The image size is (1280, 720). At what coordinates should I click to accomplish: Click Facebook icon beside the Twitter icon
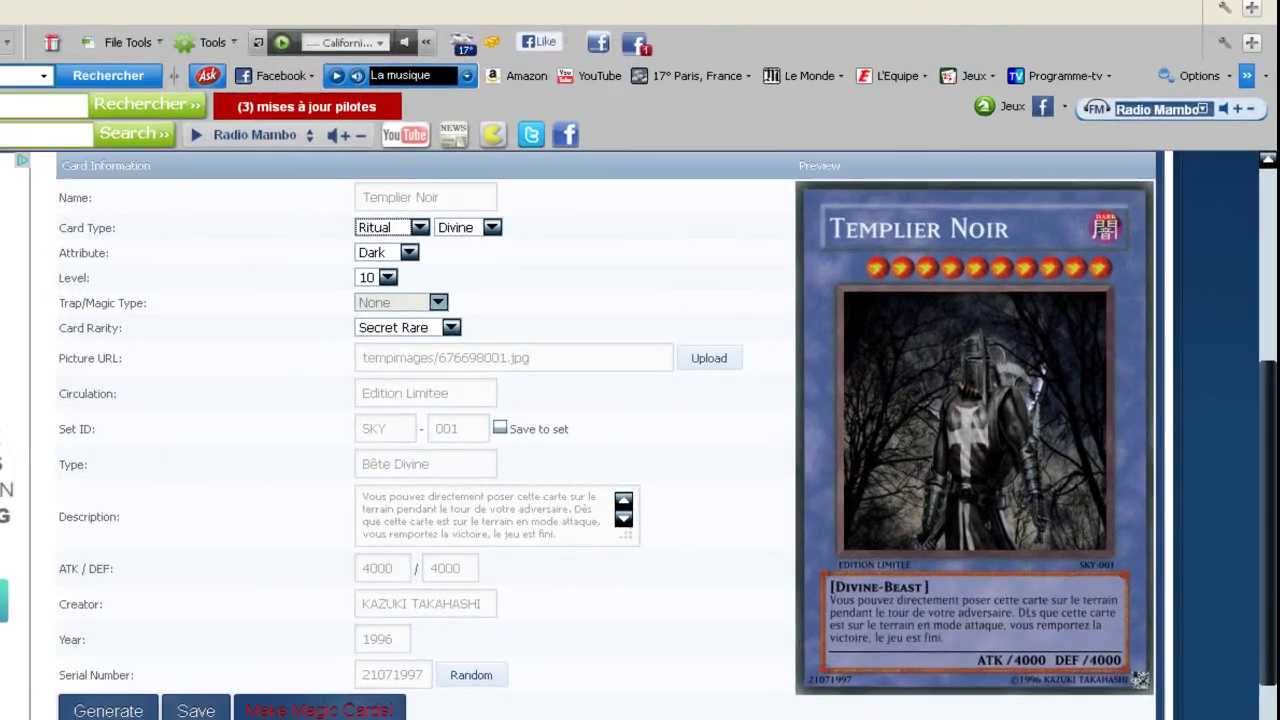pyautogui.click(x=566, y=135)
